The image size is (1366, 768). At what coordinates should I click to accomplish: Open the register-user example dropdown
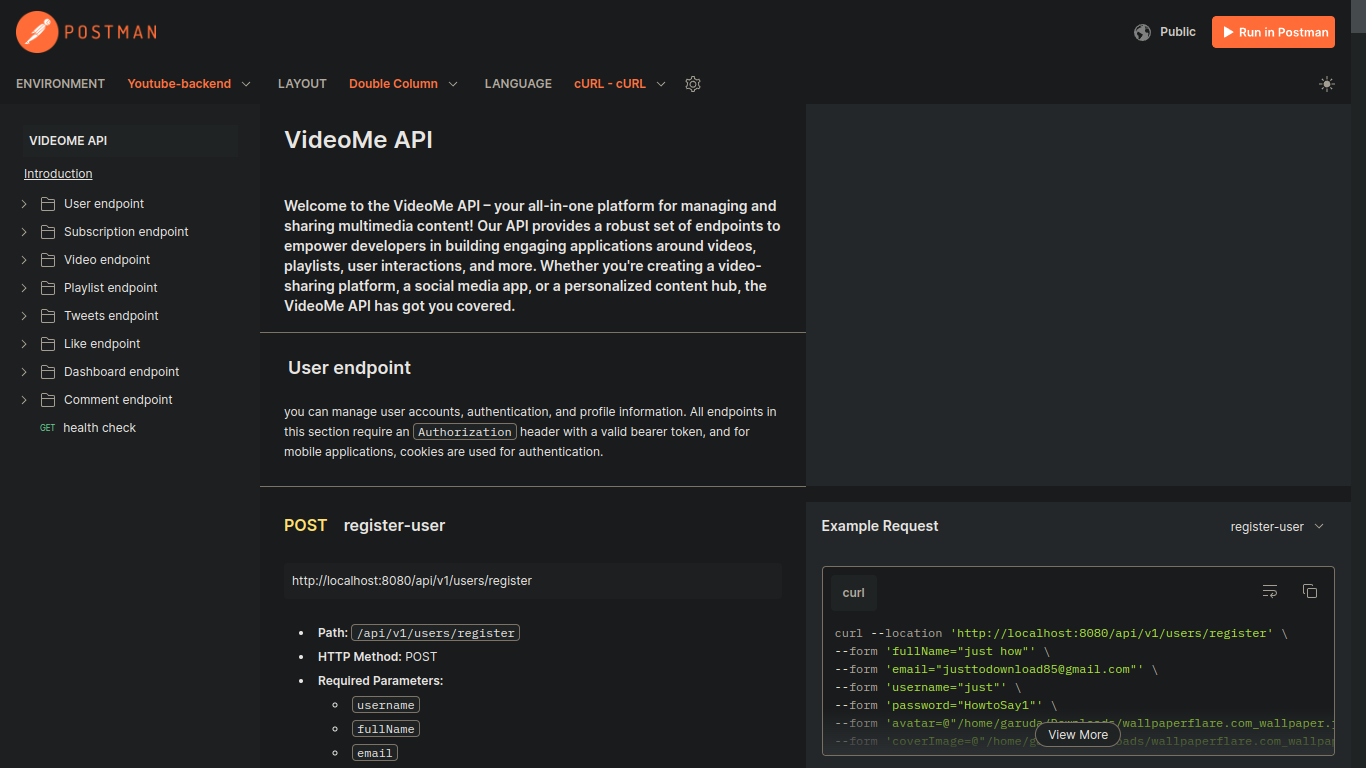1277,527
